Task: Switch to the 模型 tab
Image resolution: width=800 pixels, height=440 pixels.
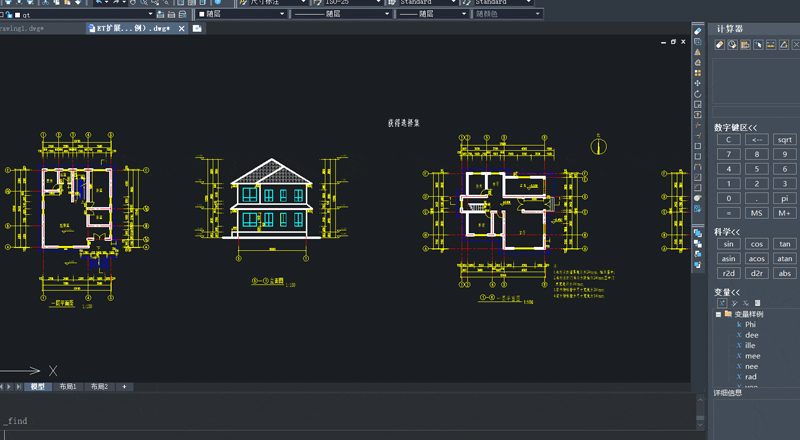Action: tap(38, 387)
